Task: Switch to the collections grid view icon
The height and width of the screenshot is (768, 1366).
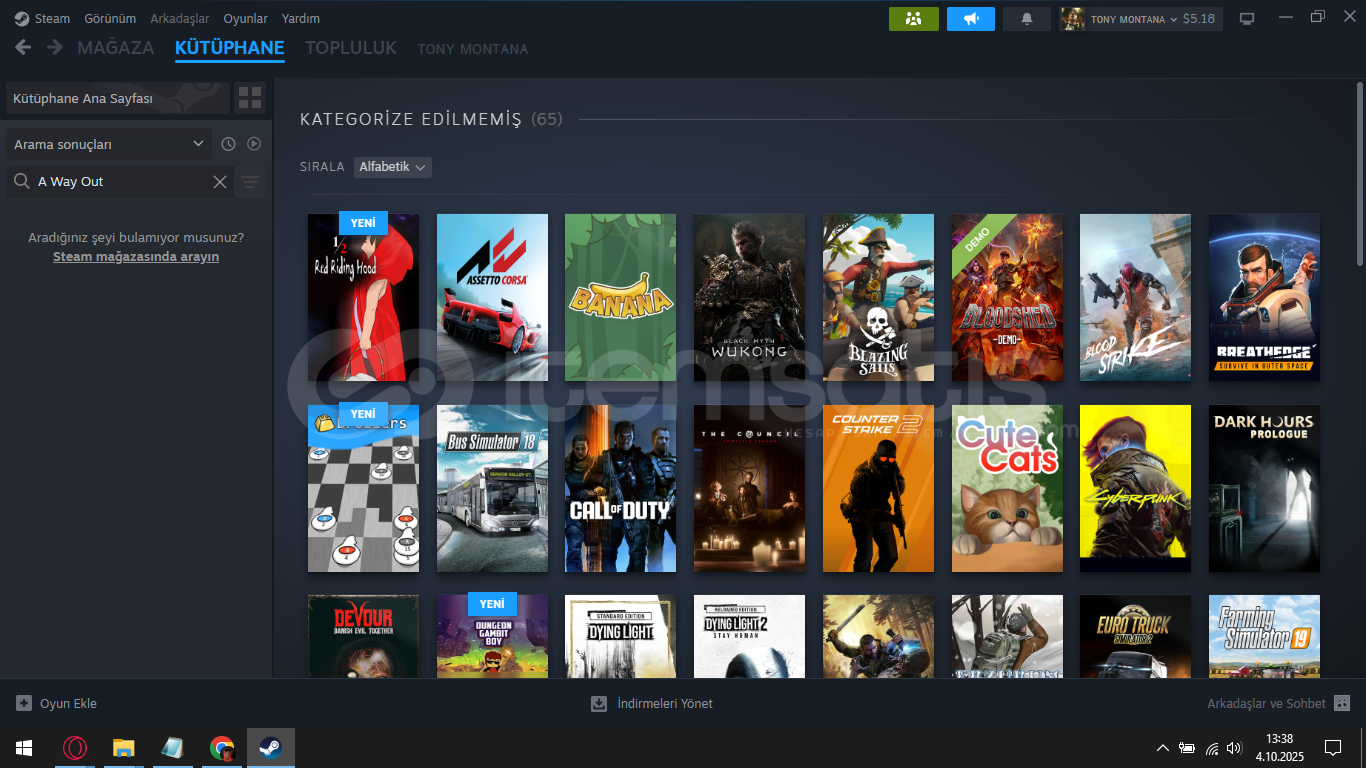Action: pyautogui.click(x=250, y=98)
